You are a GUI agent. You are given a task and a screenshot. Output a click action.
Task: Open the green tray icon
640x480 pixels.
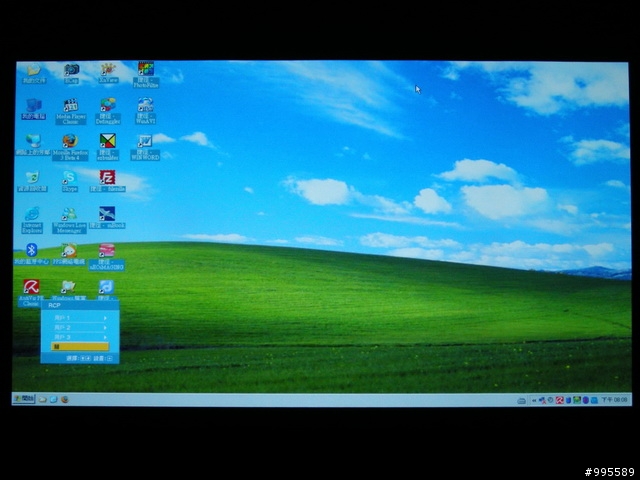click(x=577, y=400)
